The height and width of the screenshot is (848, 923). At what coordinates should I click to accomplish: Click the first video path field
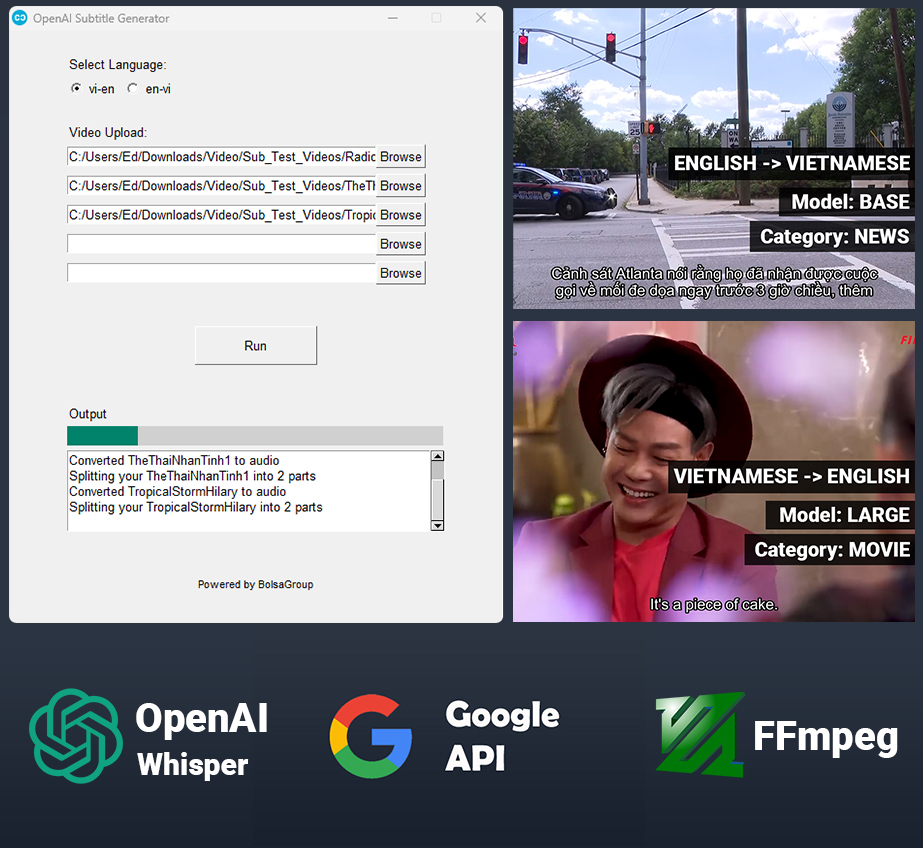(x=221, y=157)
